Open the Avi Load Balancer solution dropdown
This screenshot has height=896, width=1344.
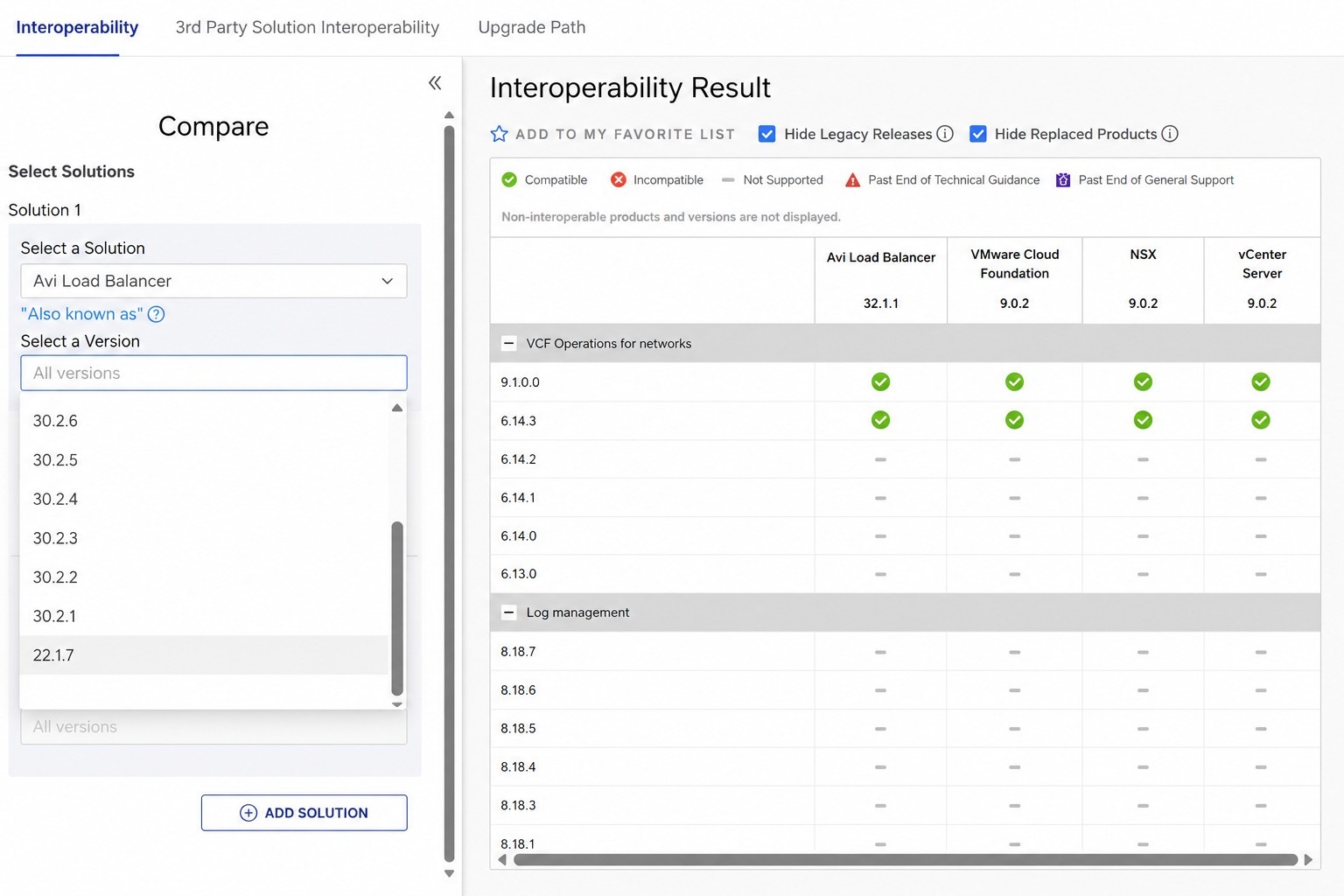pyautogui.click(x=213, y=281)
